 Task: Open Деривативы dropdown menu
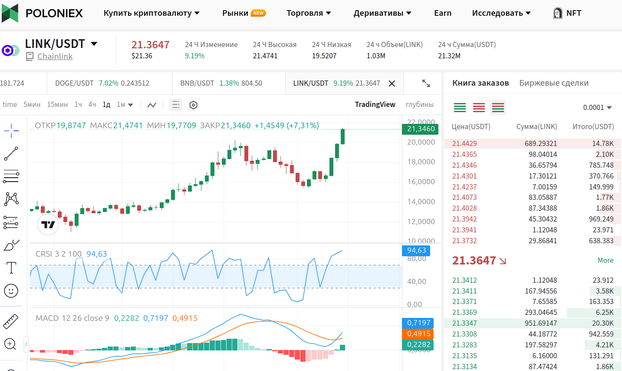[382, 13]
